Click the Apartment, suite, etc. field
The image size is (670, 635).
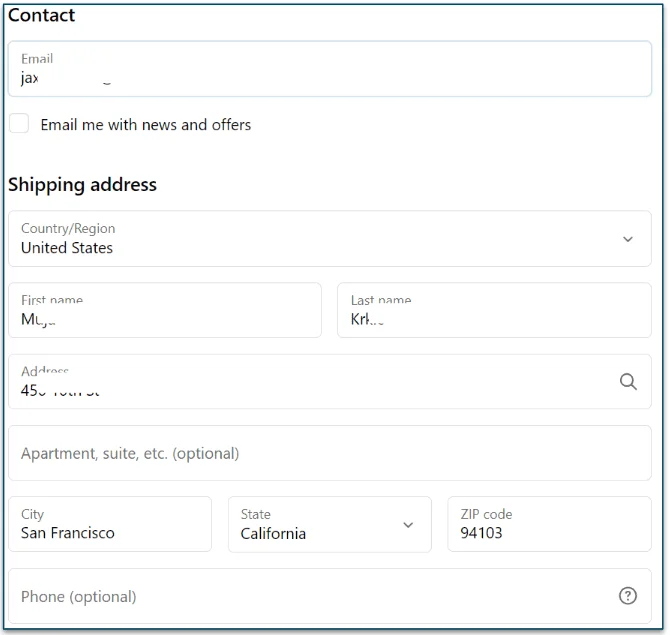click(330, 453)
